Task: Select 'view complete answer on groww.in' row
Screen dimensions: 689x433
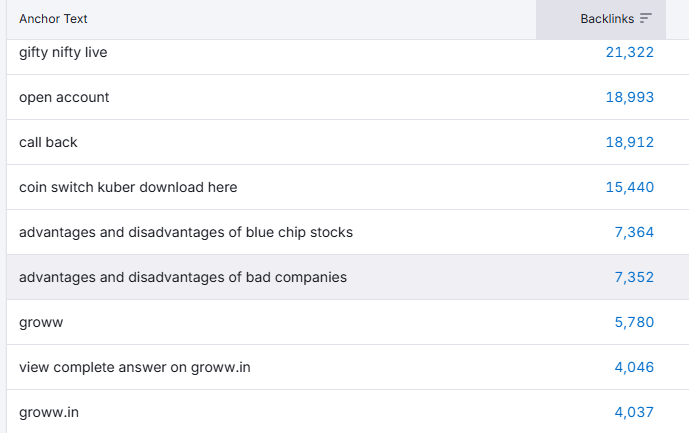Action: [348, 367]
